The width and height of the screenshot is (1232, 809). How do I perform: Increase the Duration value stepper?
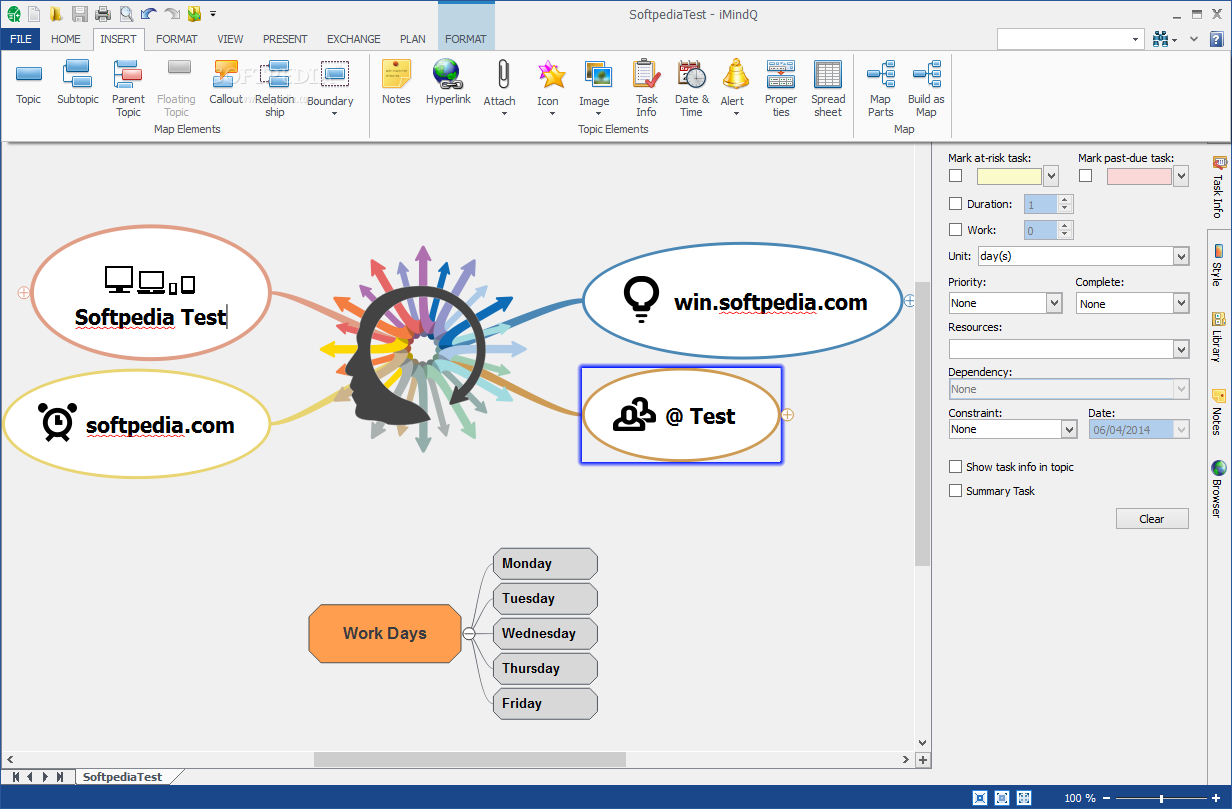1065,199
